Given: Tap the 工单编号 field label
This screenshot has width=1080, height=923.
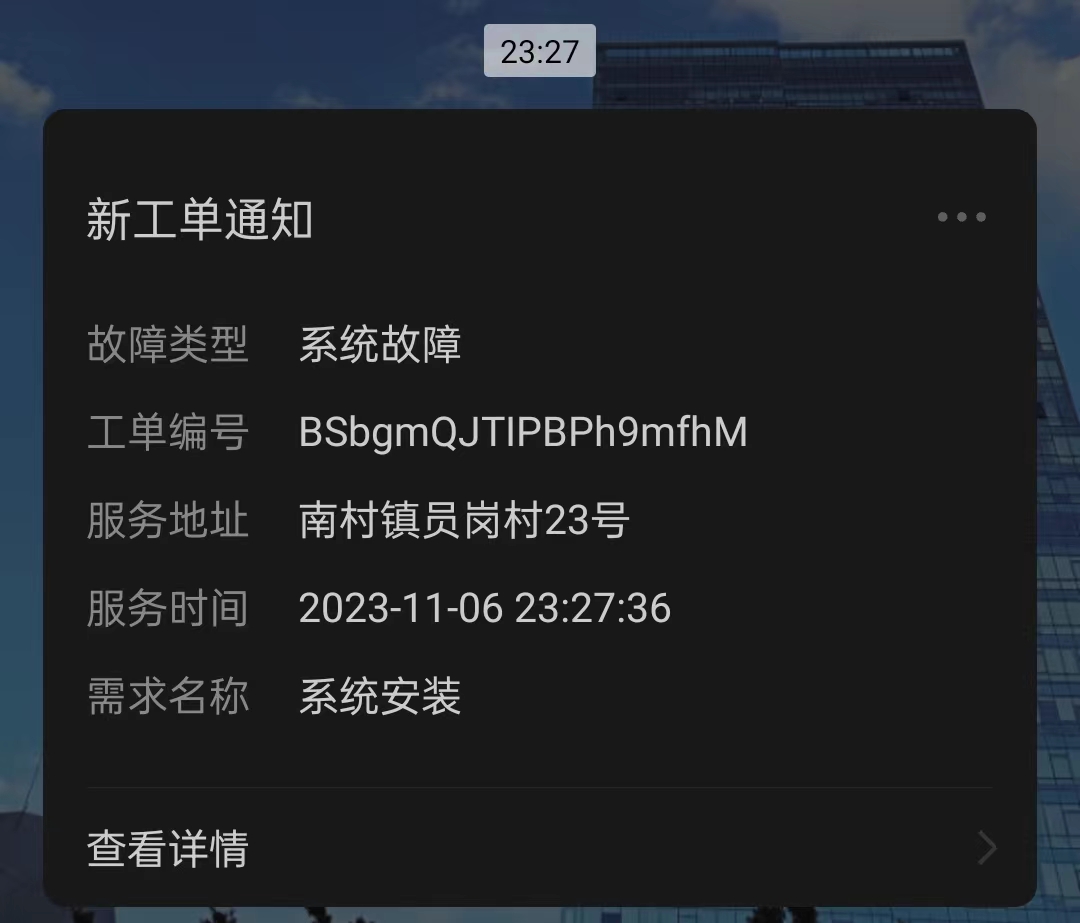Looking at the screenshot, I should (x=167, y=433).
